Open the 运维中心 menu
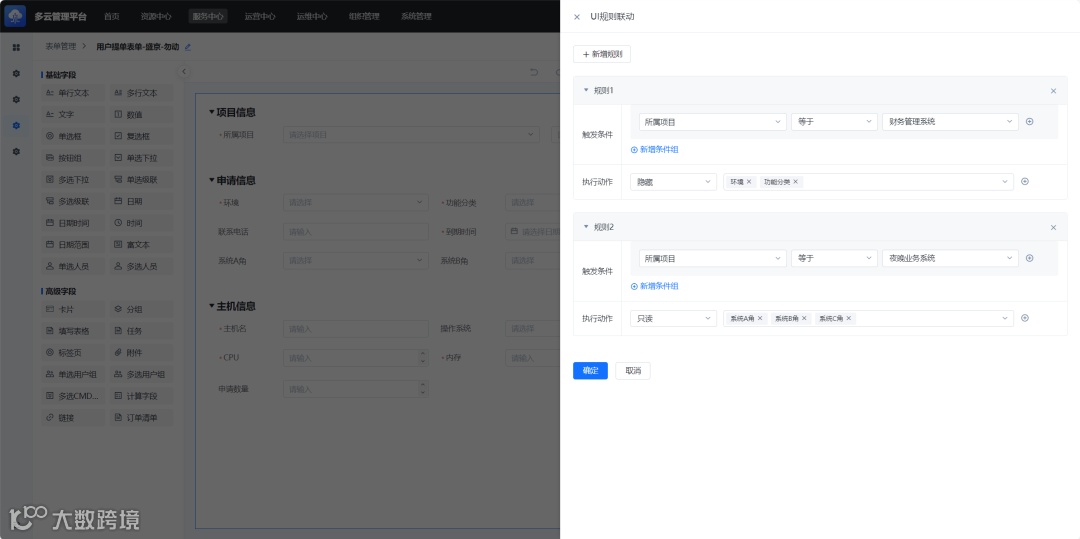Image resolution: width=1080 pixels, height=539 pixels. (x=312, y=17)
